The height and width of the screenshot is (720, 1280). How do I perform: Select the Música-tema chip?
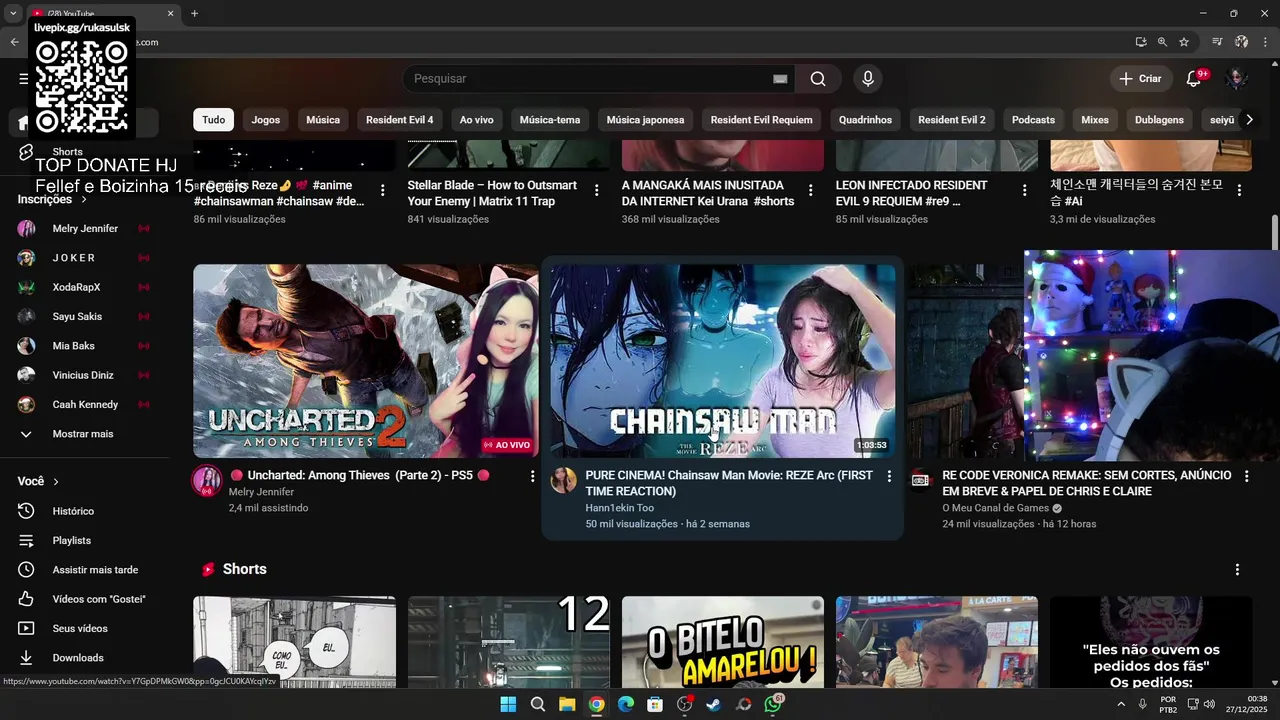point(550,120)
